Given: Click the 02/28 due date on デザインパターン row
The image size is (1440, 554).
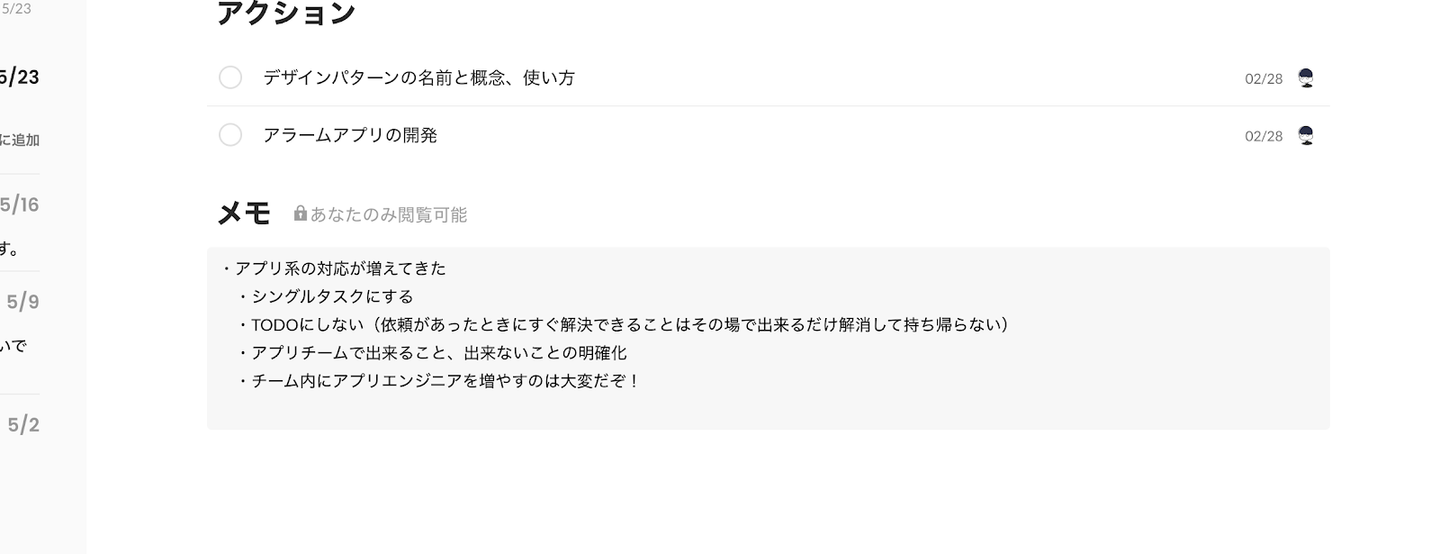Looking at the screenshot, I should 1263,79.
